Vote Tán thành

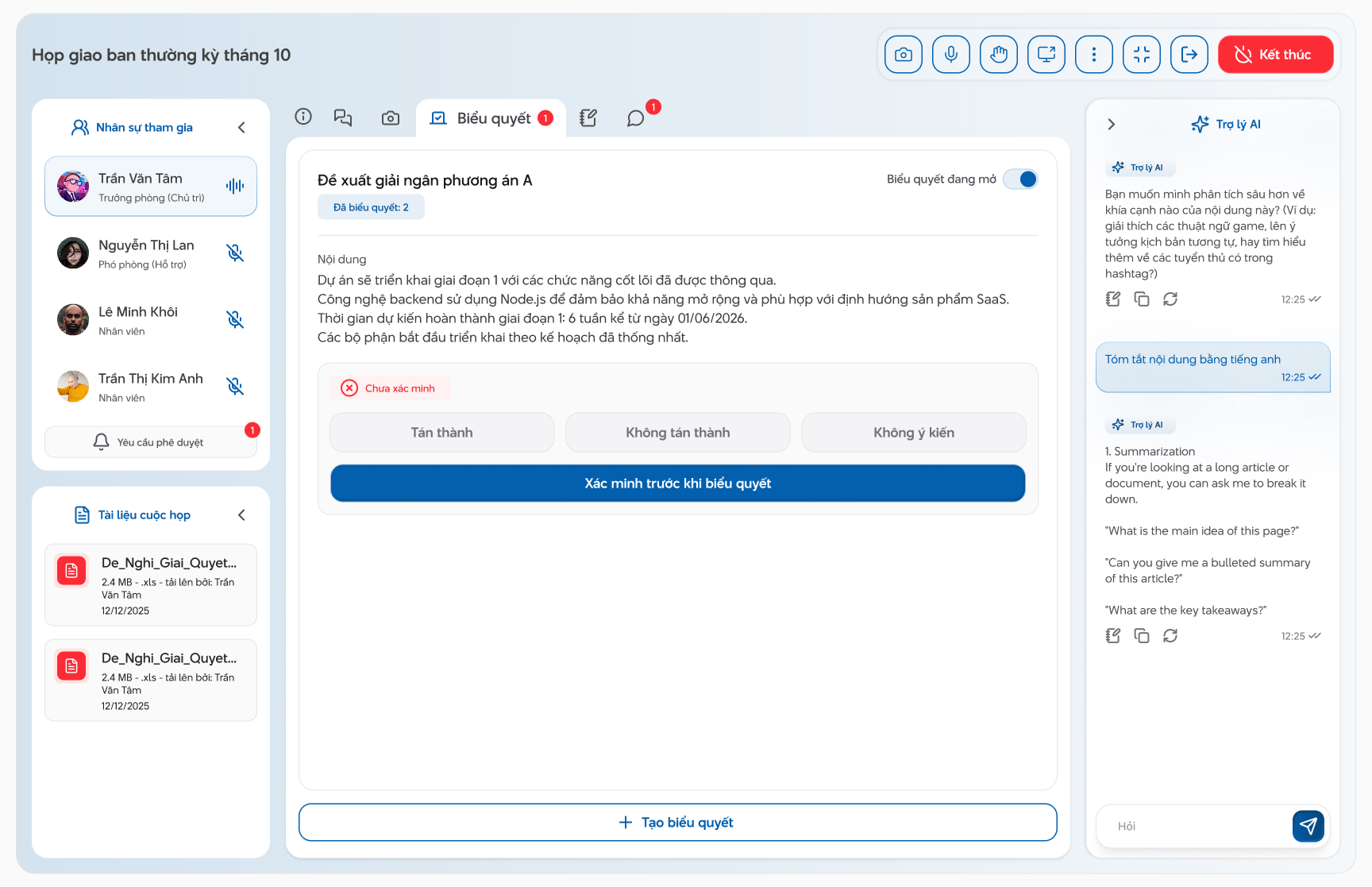(x=442, y=433)
